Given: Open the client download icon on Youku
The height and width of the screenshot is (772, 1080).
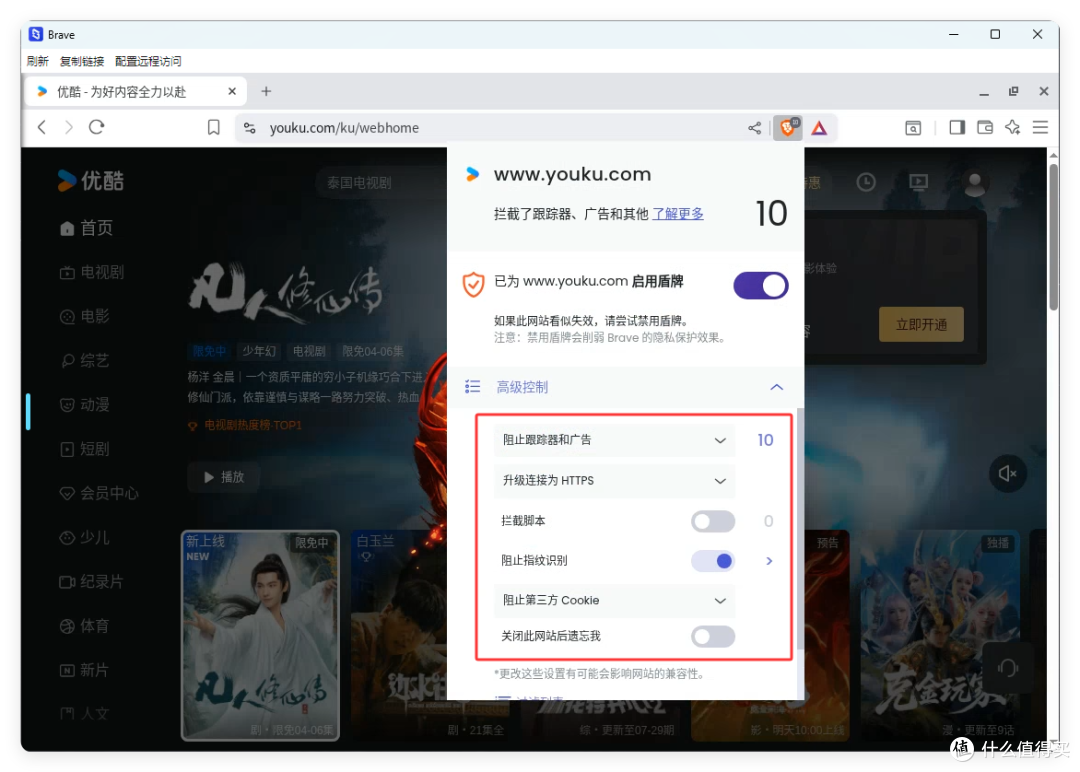Looking at the screenshot, I should click(x=918, y=182).
